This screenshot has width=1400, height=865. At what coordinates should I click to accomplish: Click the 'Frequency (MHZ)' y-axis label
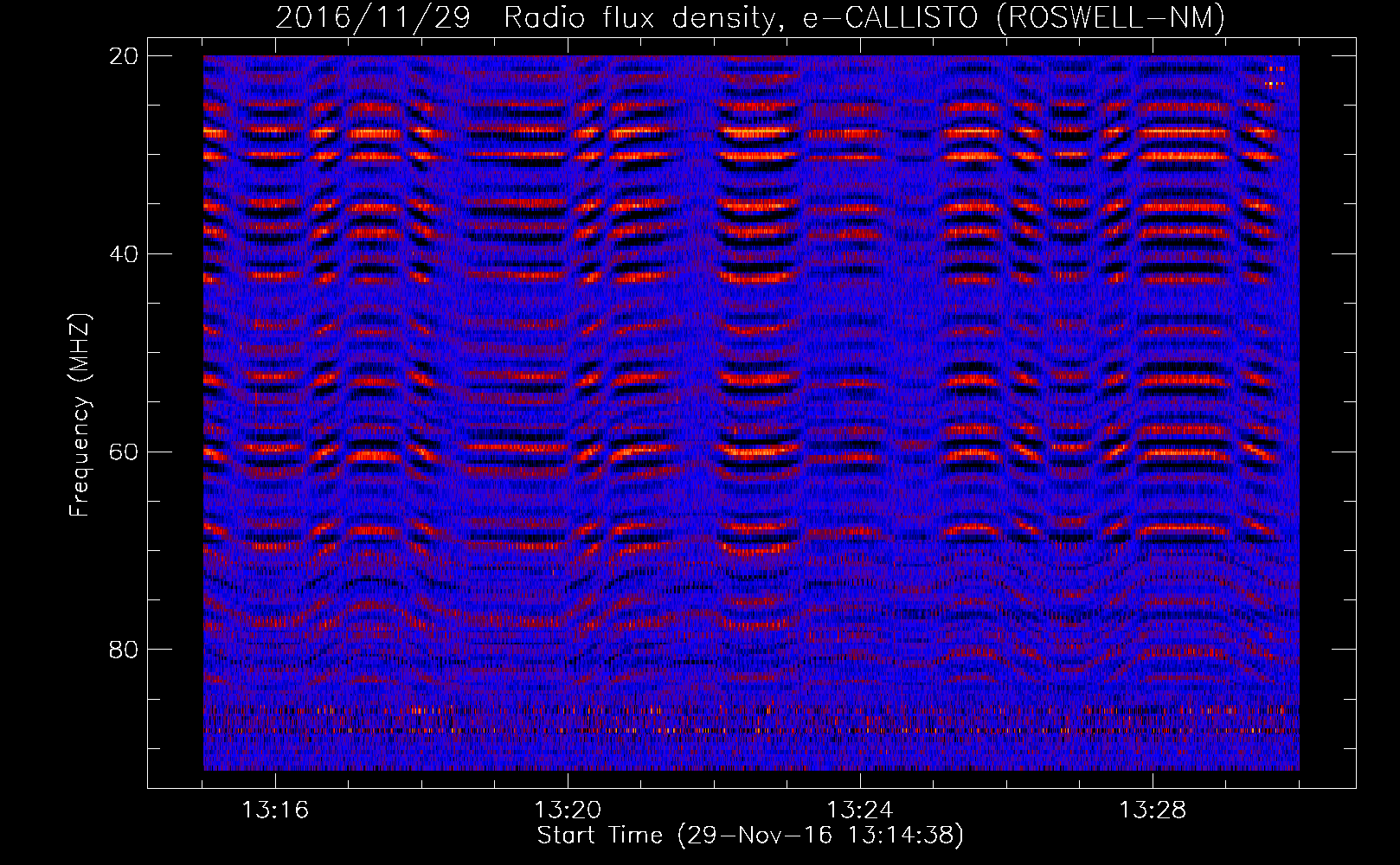(x=80, y=415)
